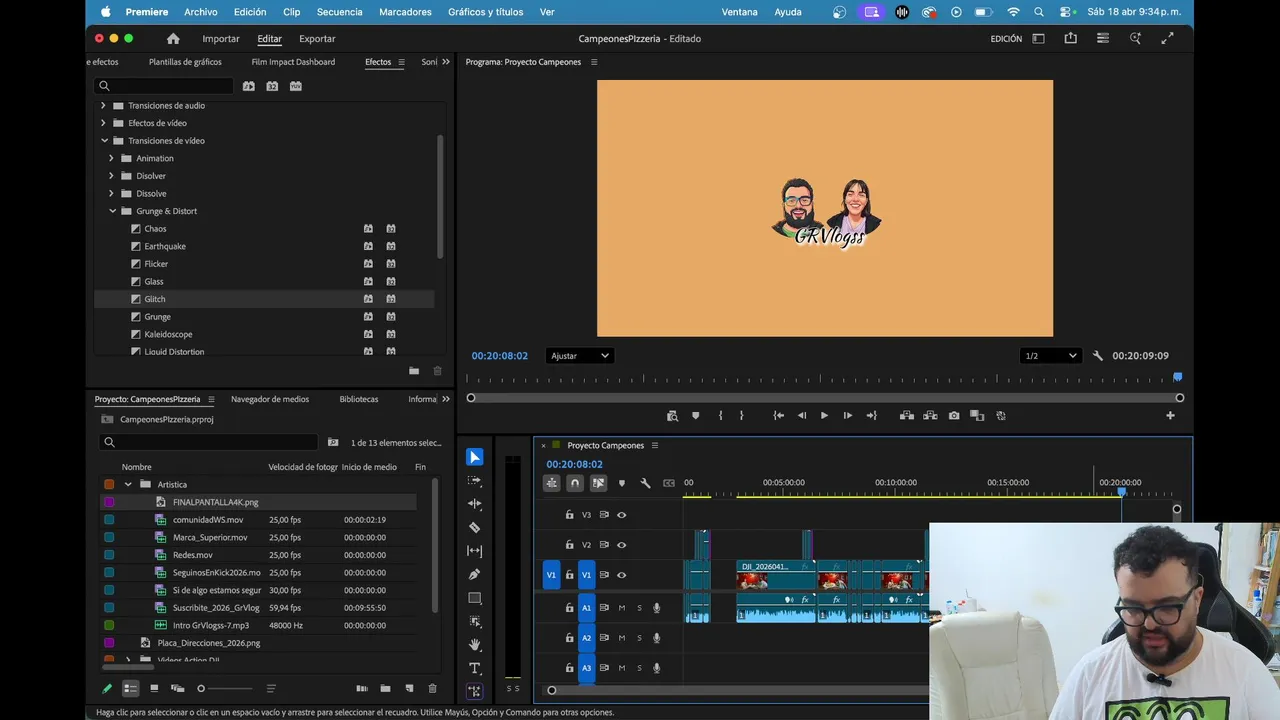
Task: Select the Razor tool
Action: tap(475, 527)
